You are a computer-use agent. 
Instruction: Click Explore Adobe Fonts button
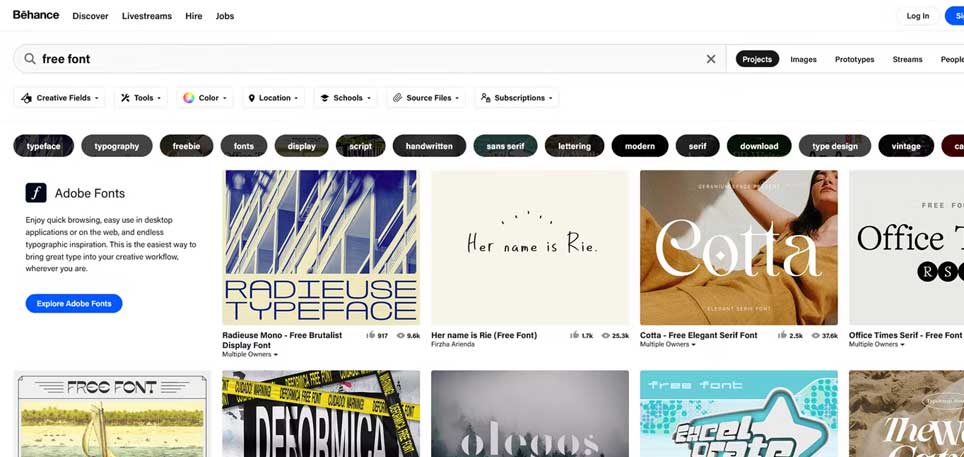click(74, 303)
